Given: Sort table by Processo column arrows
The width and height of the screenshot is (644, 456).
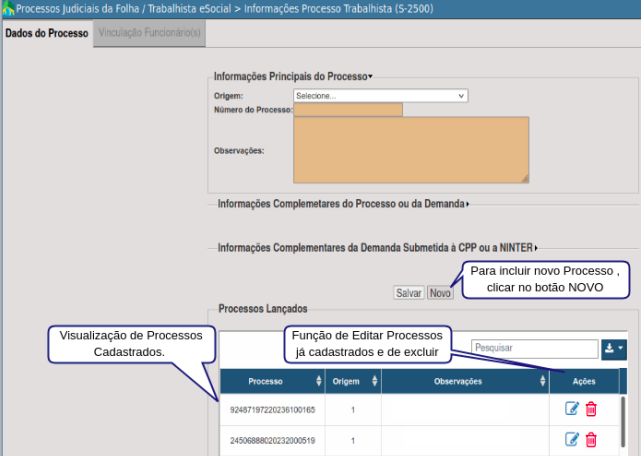Looking at the screenshot, I should tap(319, 381).
